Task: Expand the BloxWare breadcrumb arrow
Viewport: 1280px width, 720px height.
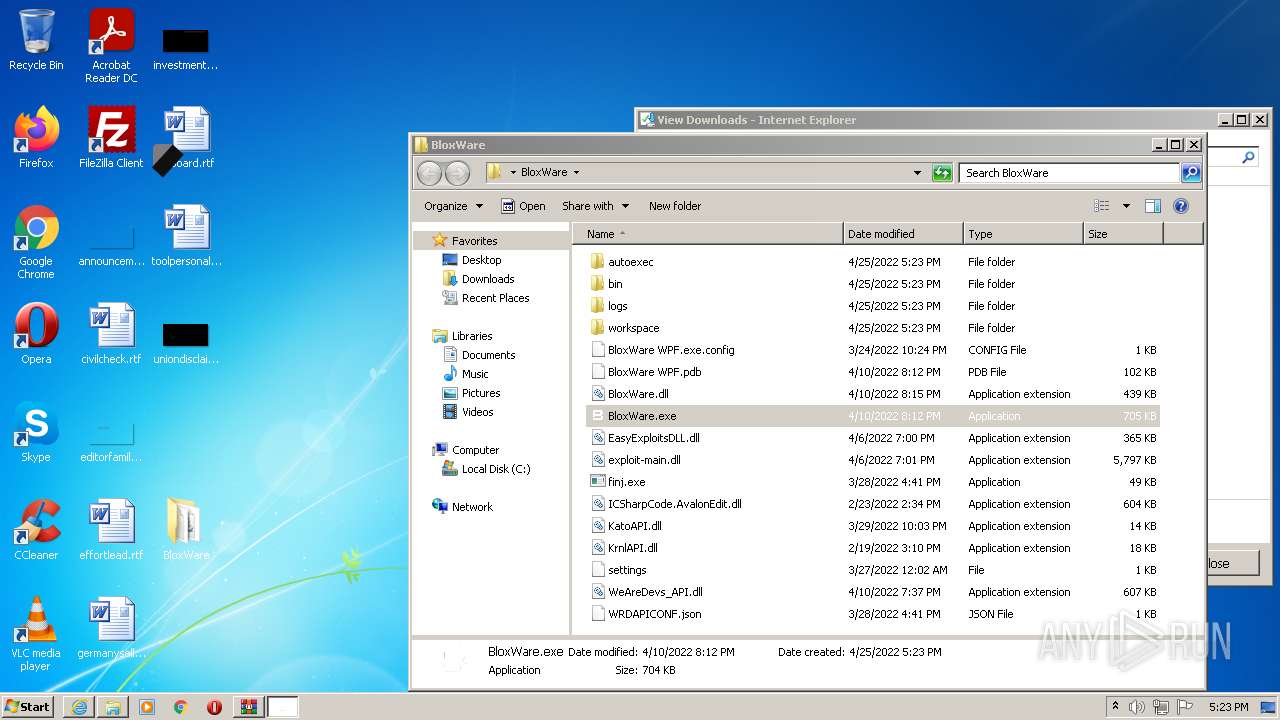Action: pyautogui.click(x=576, y=173)
